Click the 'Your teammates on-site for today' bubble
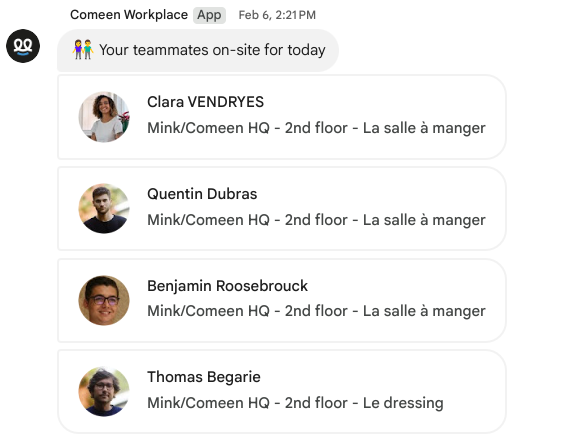Screen dimensions: 562x440 tap(198, 50)
